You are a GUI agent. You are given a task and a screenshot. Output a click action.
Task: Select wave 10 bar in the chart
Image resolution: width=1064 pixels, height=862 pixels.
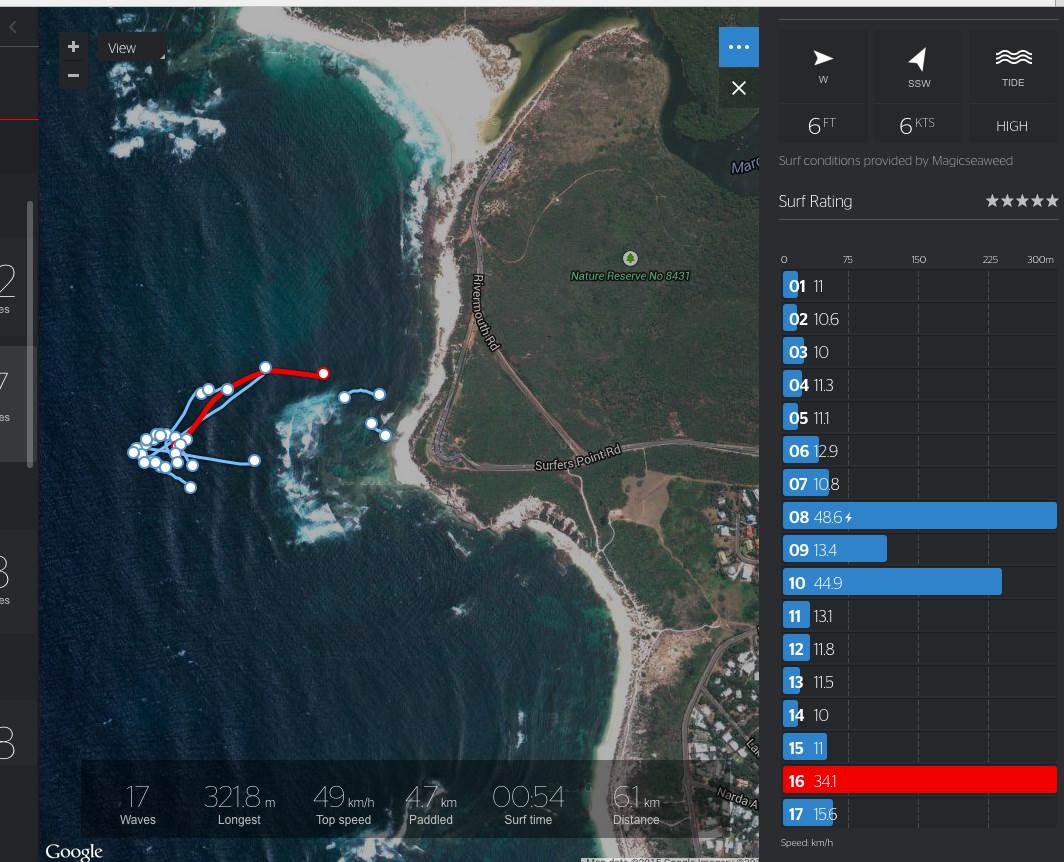[x=892, y=583]
